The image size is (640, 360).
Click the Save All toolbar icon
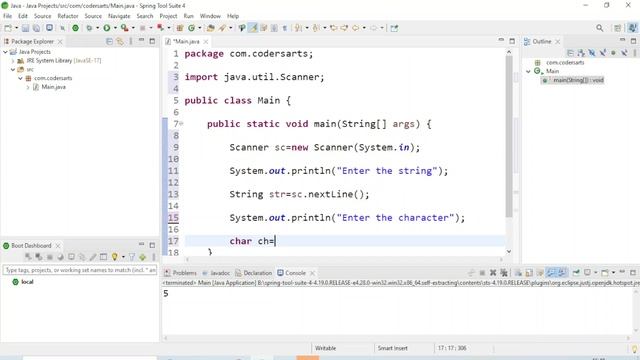36,28
